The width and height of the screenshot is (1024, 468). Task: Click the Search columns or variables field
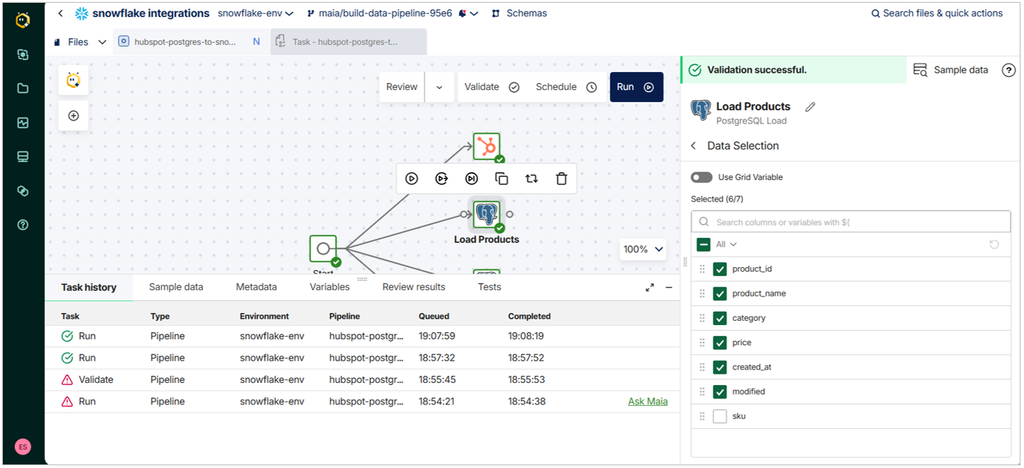tap(850, 222)
